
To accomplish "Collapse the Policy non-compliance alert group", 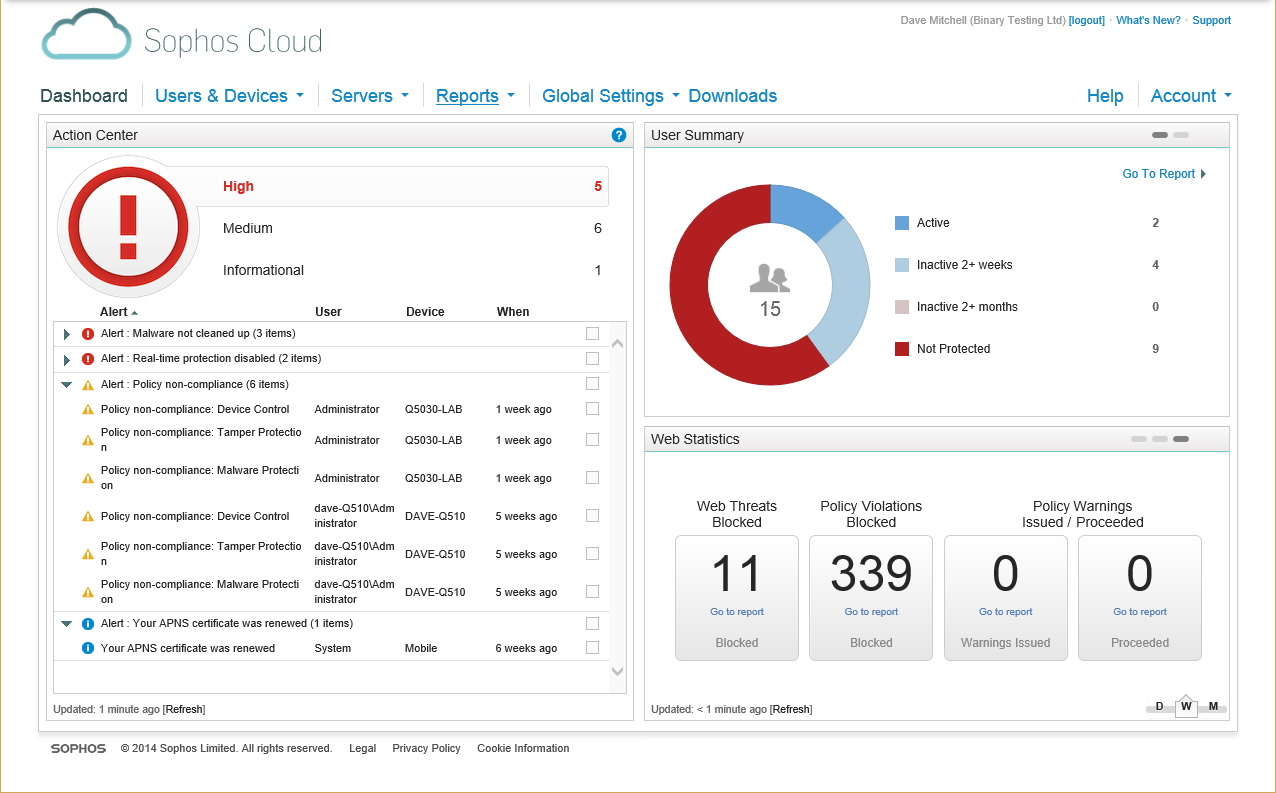I will coord(67,384).
